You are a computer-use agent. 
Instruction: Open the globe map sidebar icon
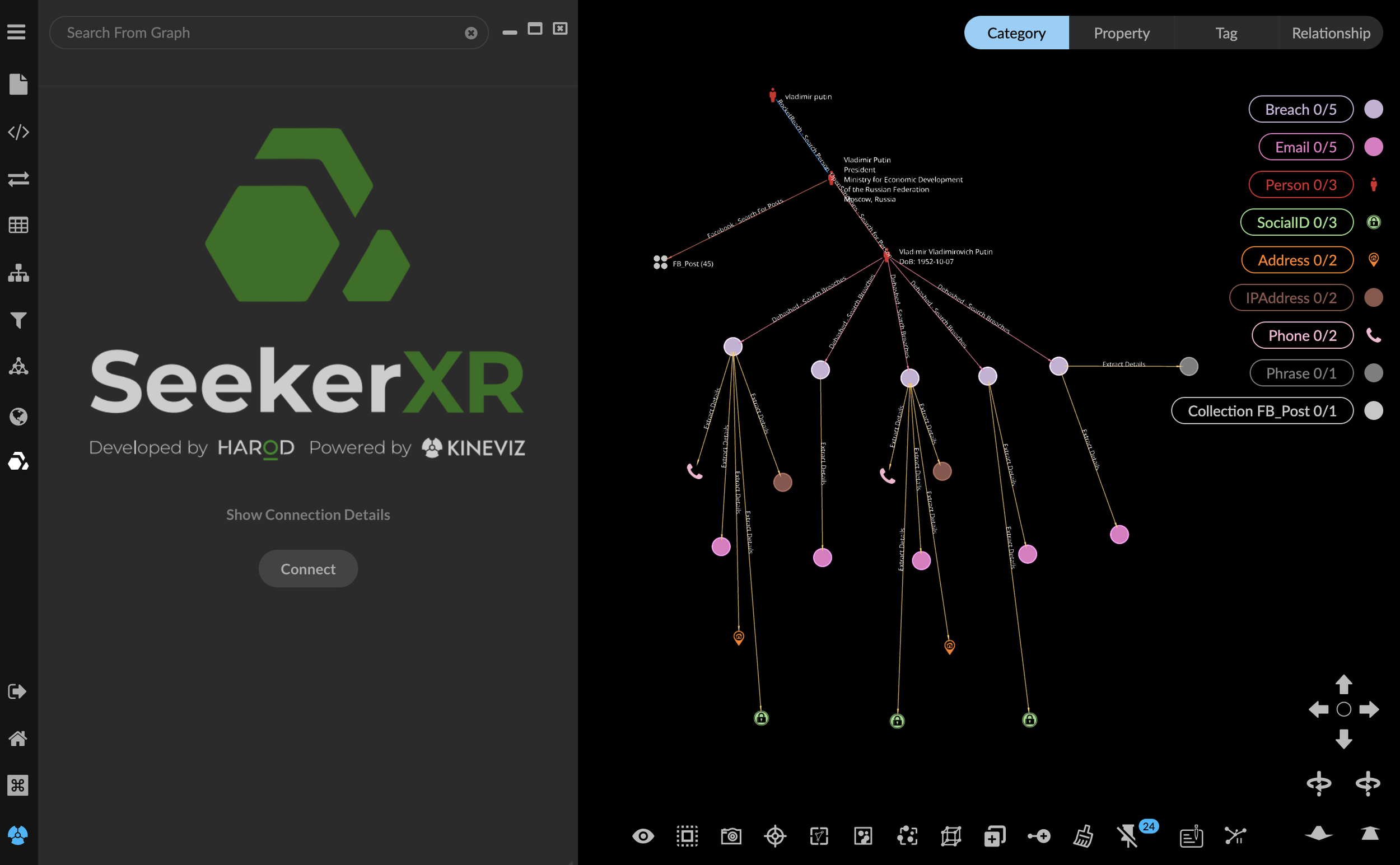[x=18, y=417]
